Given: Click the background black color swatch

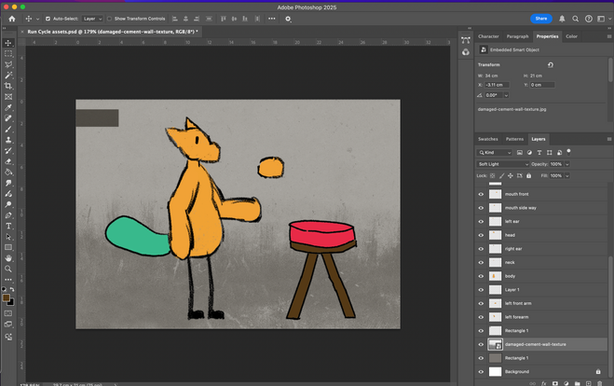Looking at the screenshot, I should click(x=11, y=303).
